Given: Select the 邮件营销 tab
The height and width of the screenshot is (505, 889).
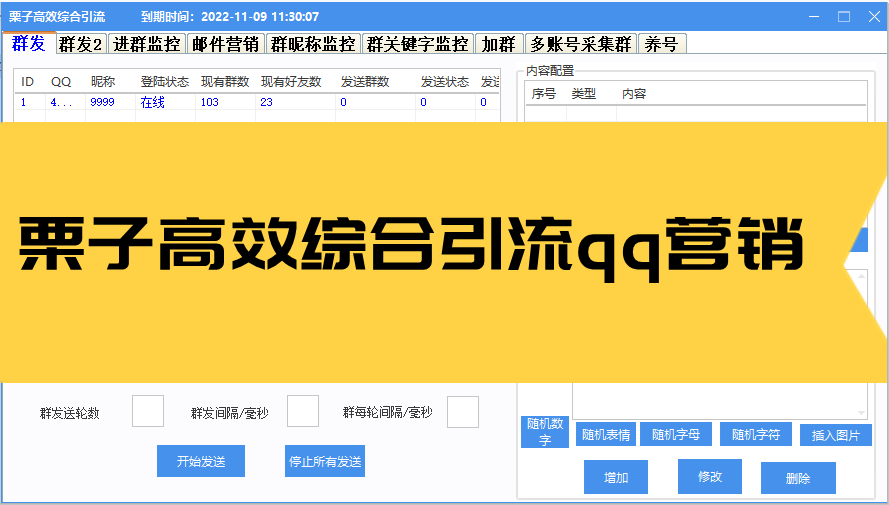Looking at the screenshot, I should pyautogui.click(x=225, y=44).
